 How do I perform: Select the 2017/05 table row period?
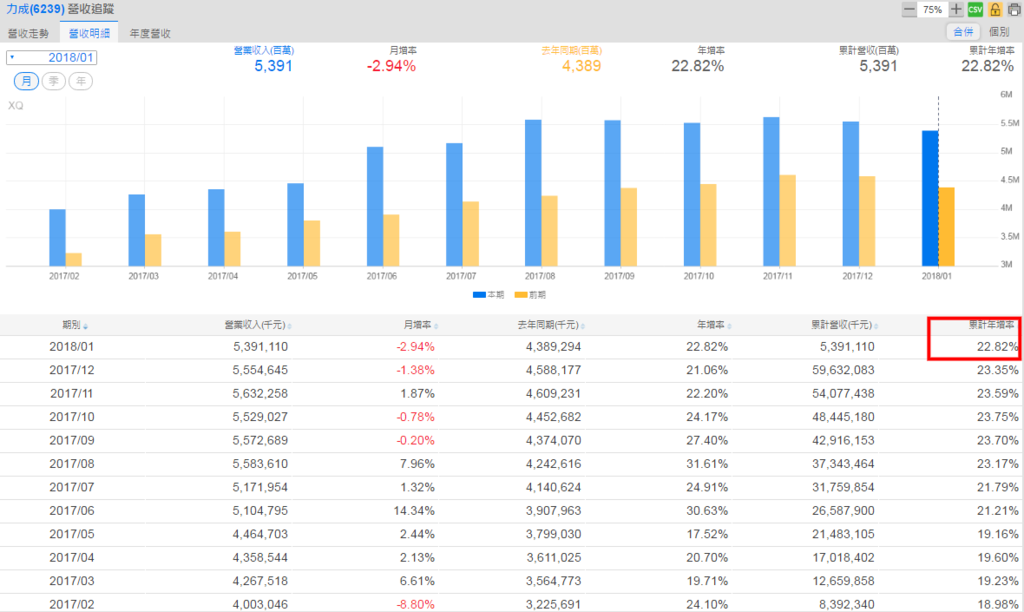tap(72, 534)
